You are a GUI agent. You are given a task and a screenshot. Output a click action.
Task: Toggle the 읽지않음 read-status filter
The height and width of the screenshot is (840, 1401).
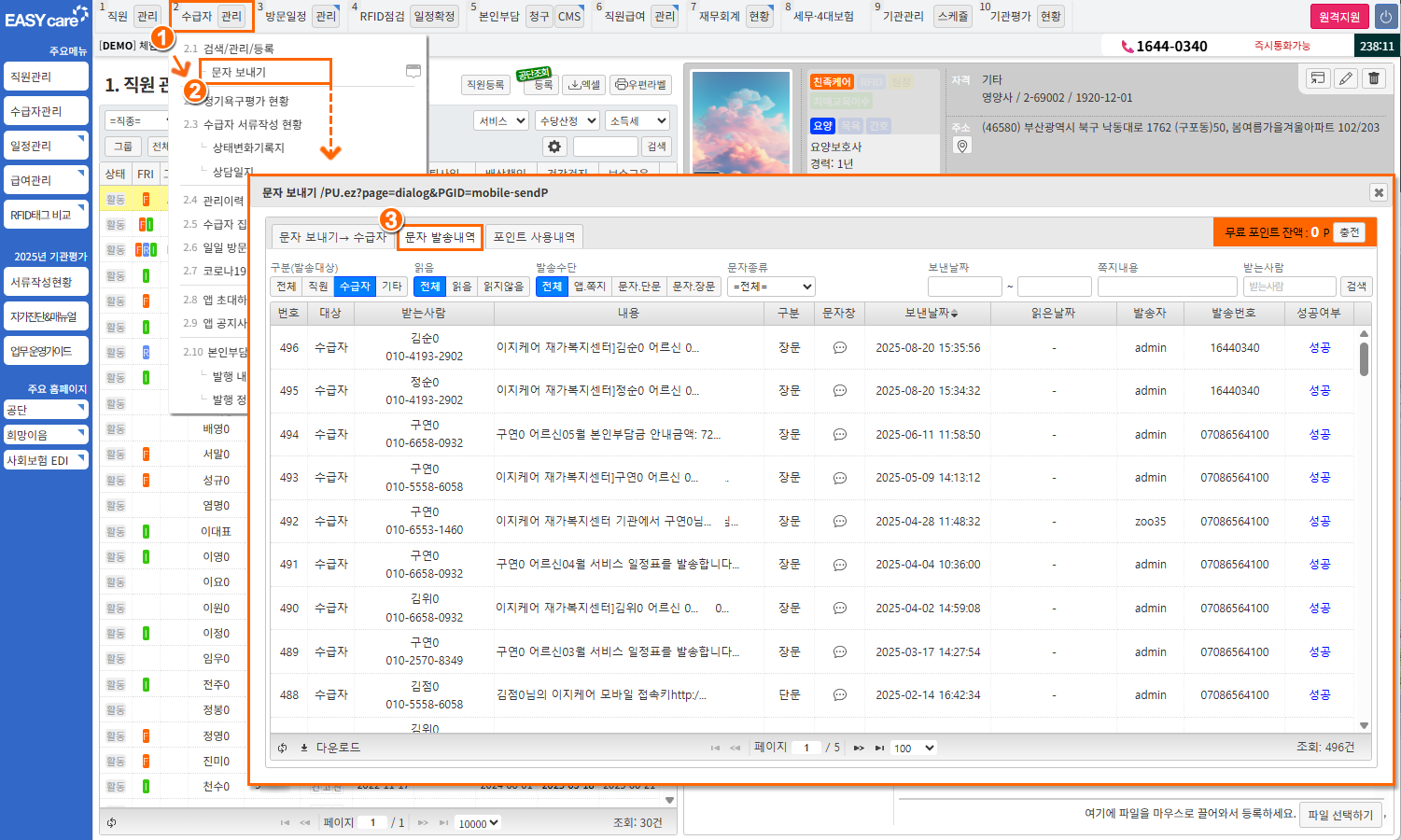(x=503, y=287)
